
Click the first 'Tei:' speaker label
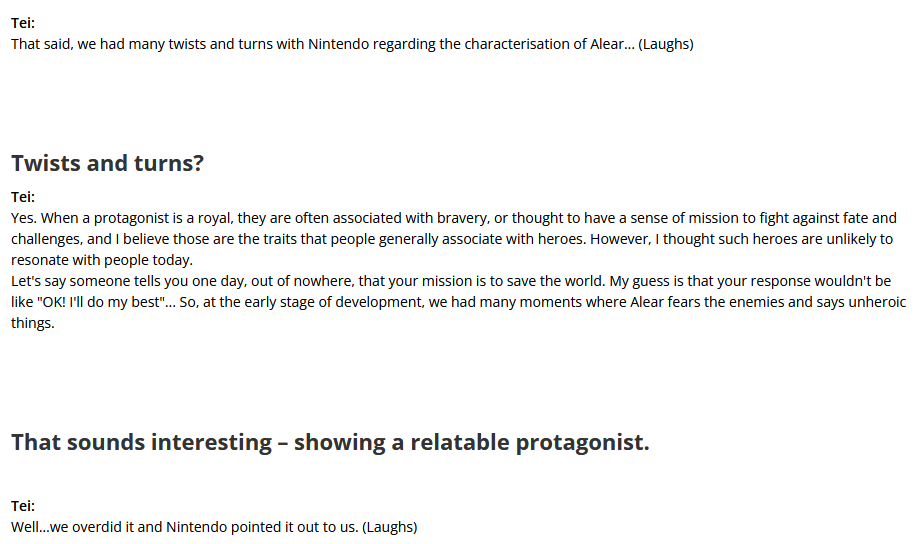click(23, 23)
